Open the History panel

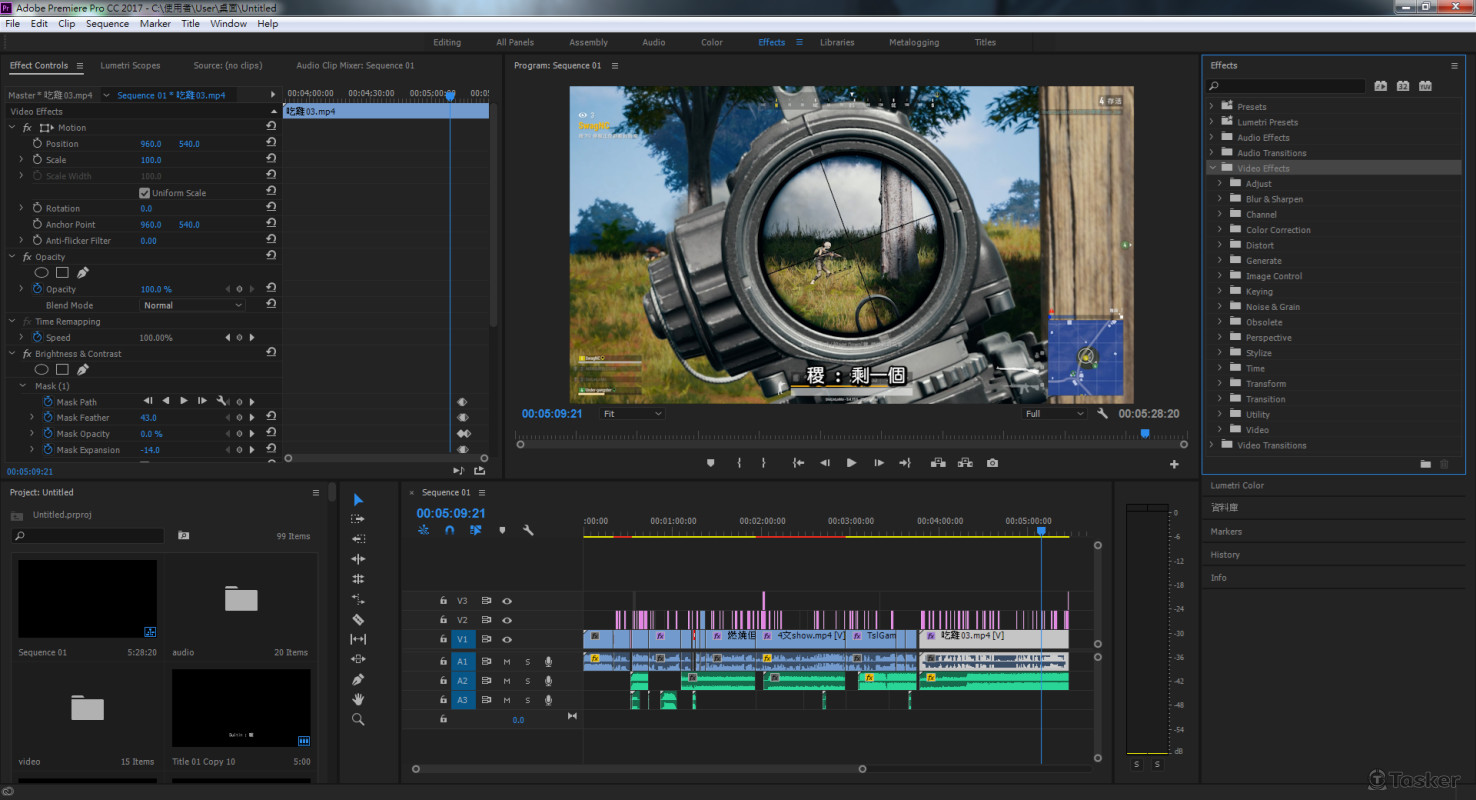coord(1225,554)
